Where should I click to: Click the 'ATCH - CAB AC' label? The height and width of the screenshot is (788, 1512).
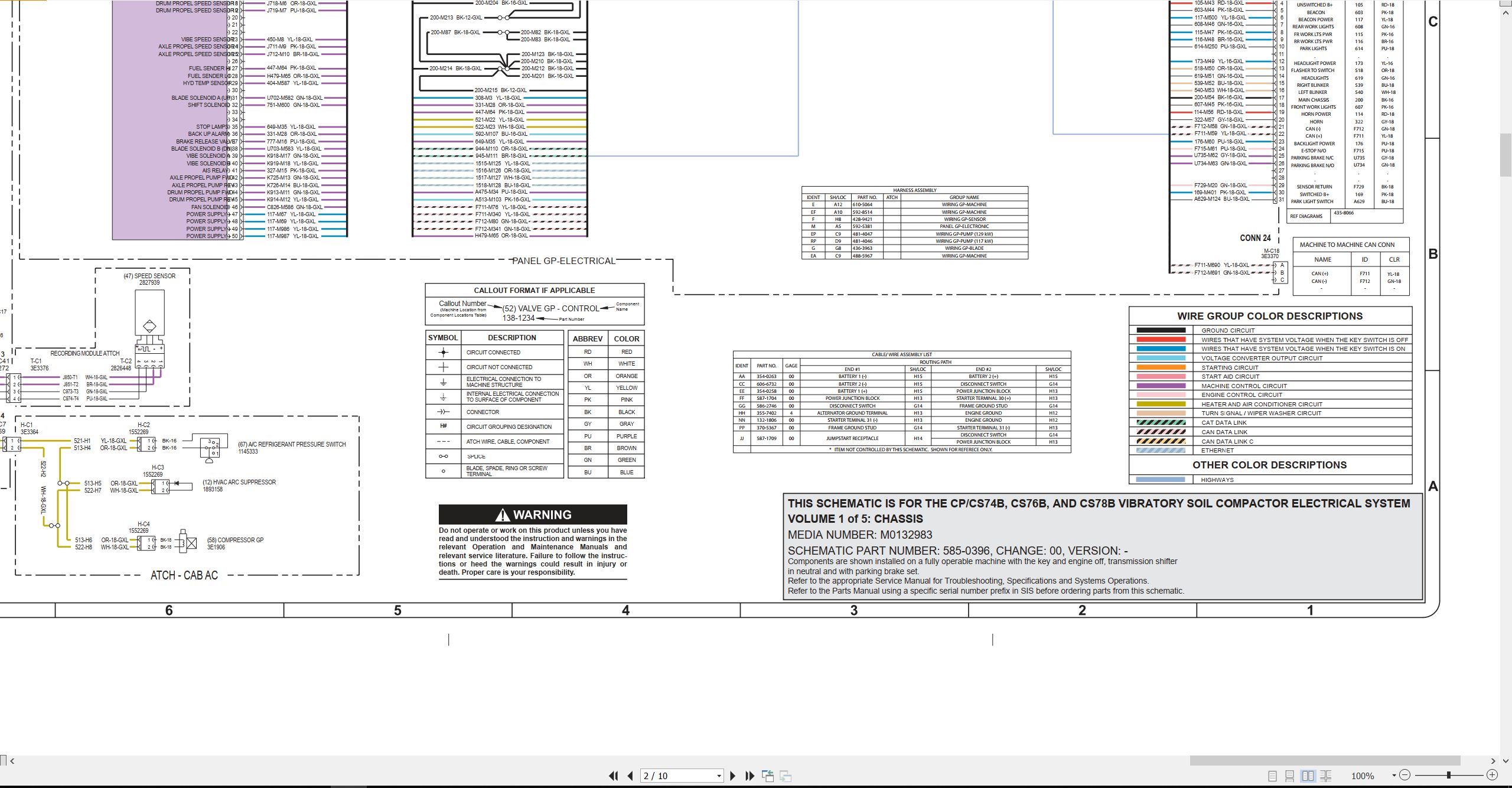184,575
